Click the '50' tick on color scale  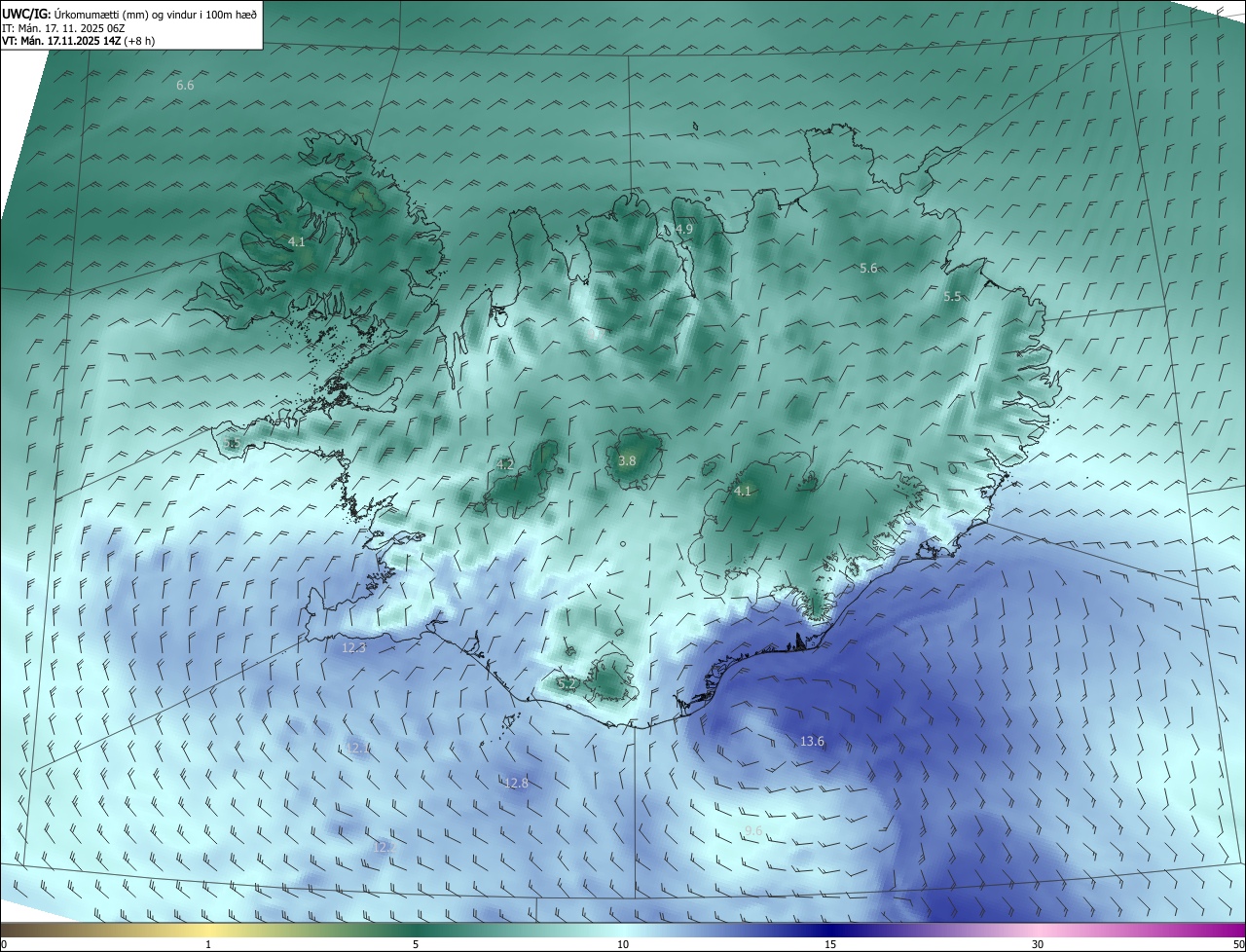1239,944
